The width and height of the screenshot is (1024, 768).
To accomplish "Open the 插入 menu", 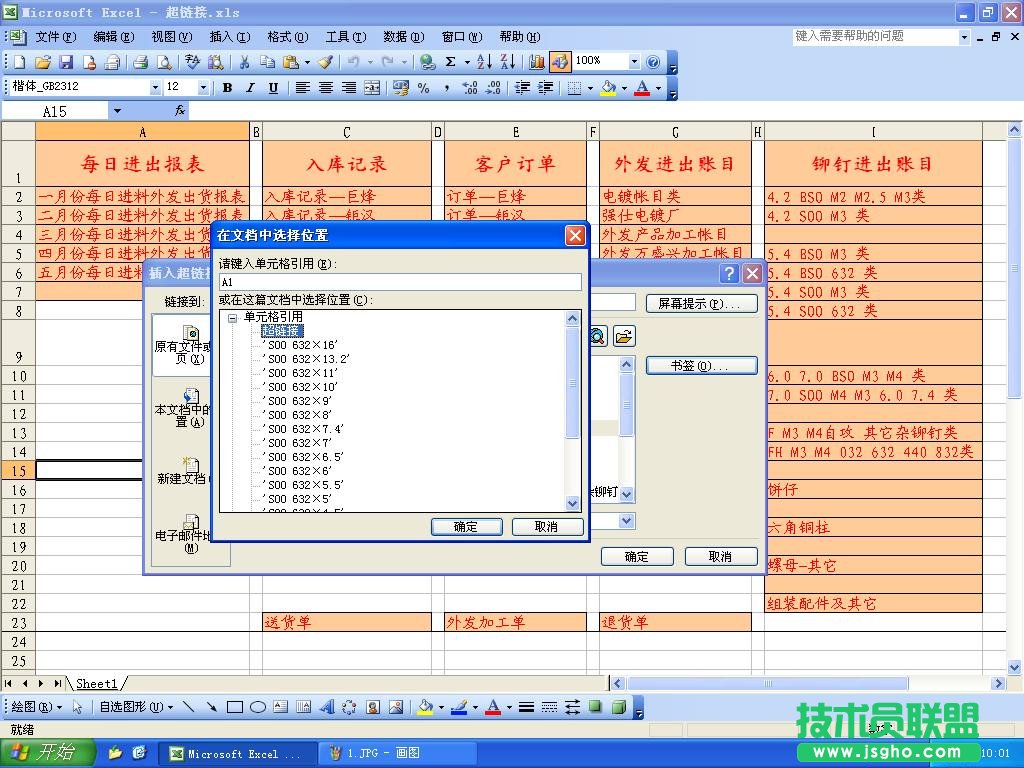I will (x=230, y=37).
